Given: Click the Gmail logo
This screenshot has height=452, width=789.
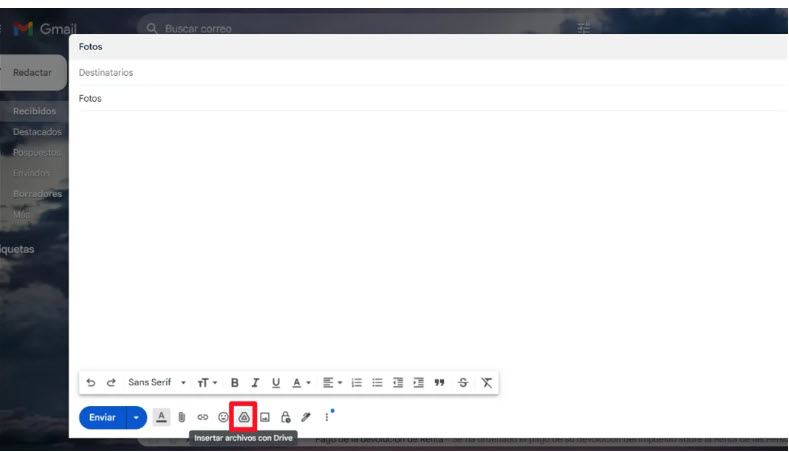Looking at the screenshot, I should click(x=44, y=29).
